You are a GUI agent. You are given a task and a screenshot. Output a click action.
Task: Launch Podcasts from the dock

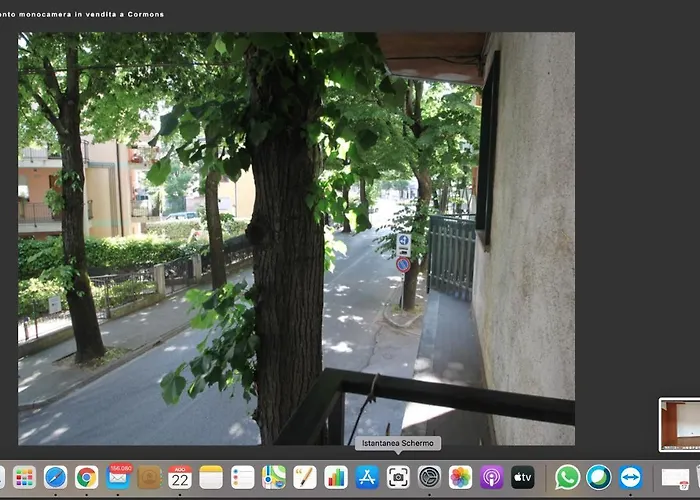tap(492, 478)
